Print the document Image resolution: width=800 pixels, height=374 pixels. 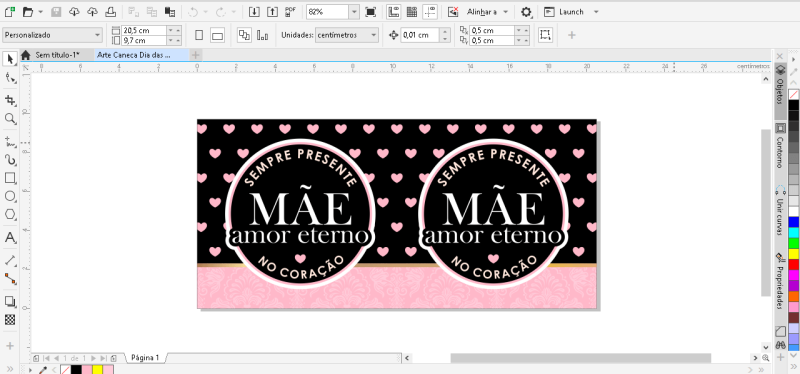click(x=111, y=11)
